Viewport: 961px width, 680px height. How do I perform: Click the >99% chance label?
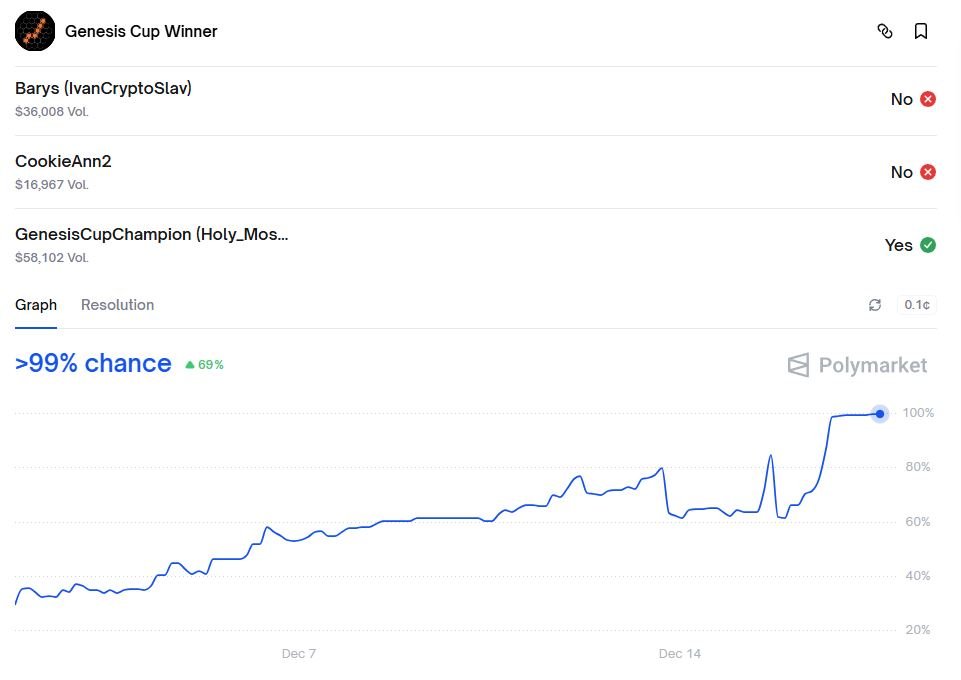click(x=93, y=363)
